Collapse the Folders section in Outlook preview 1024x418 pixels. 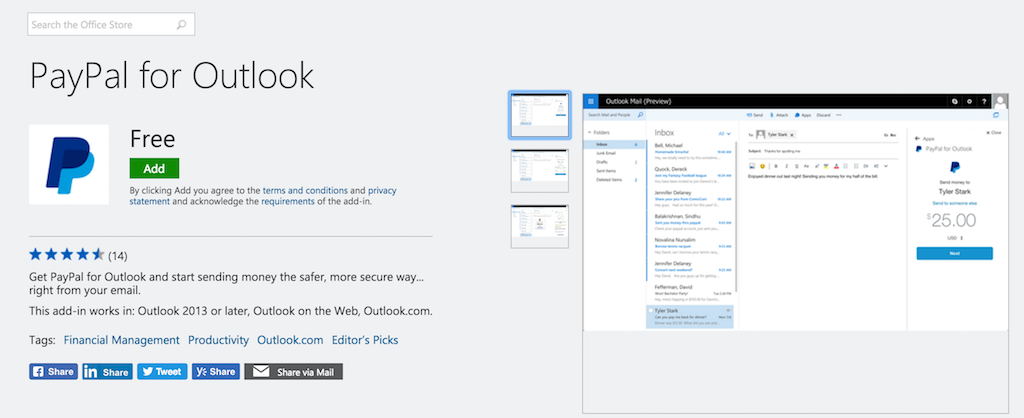[x=590, y=133]
